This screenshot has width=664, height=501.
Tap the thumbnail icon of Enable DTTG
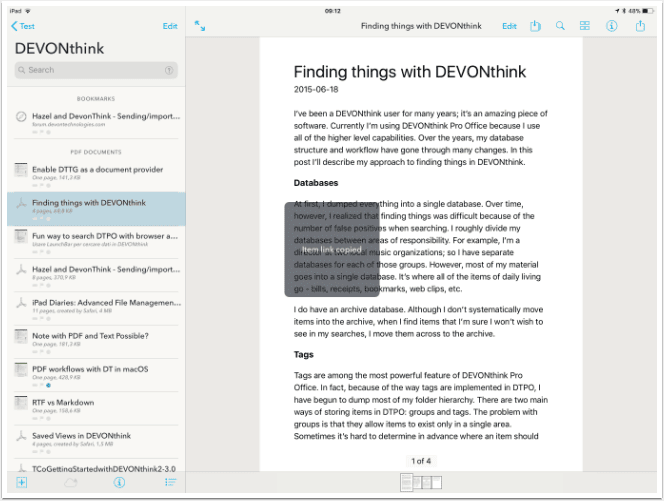pos(21,170)
